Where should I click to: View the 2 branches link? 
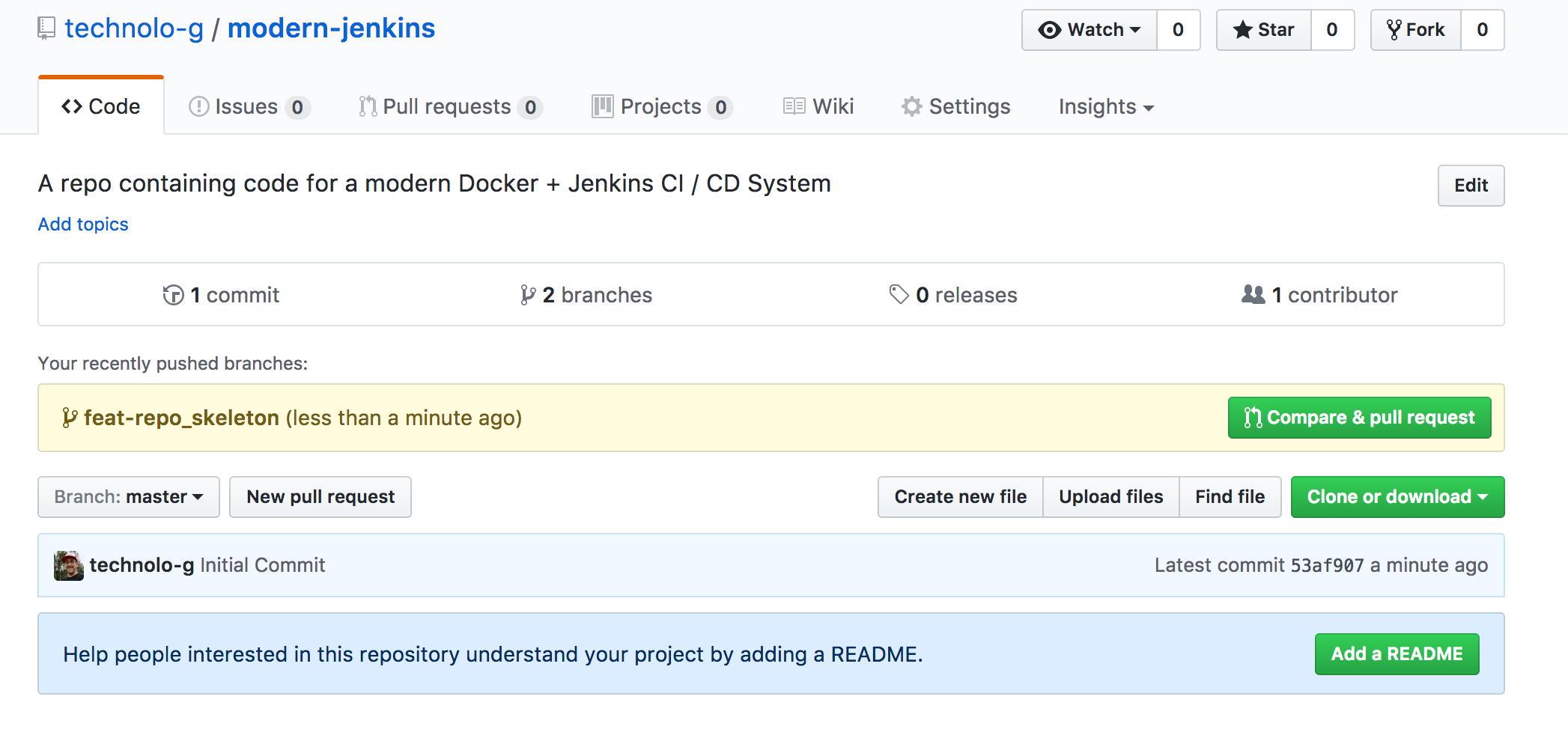pyautogui.click(x=586, y=295)
